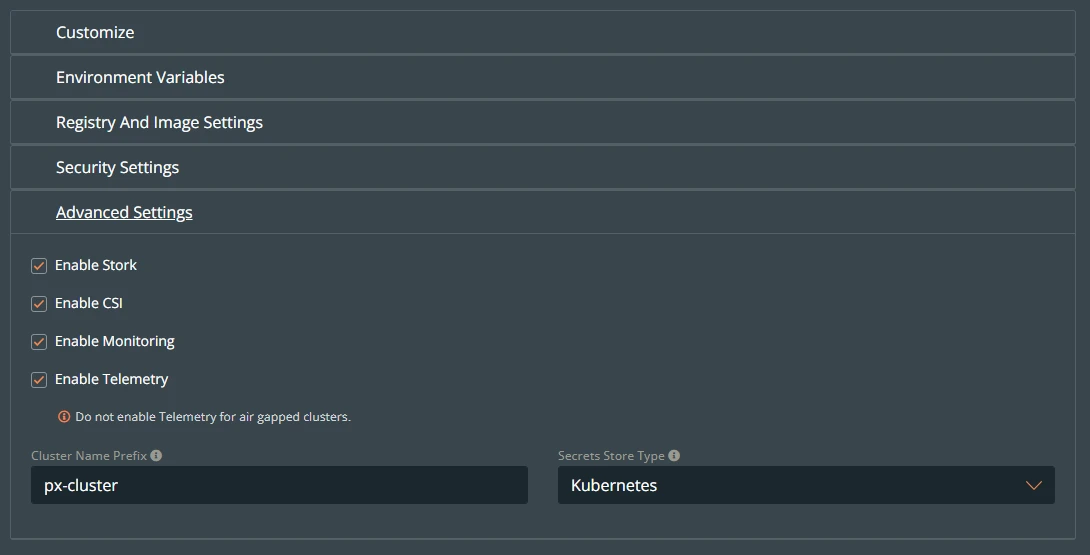Expand the Environment Variables section

543,77
